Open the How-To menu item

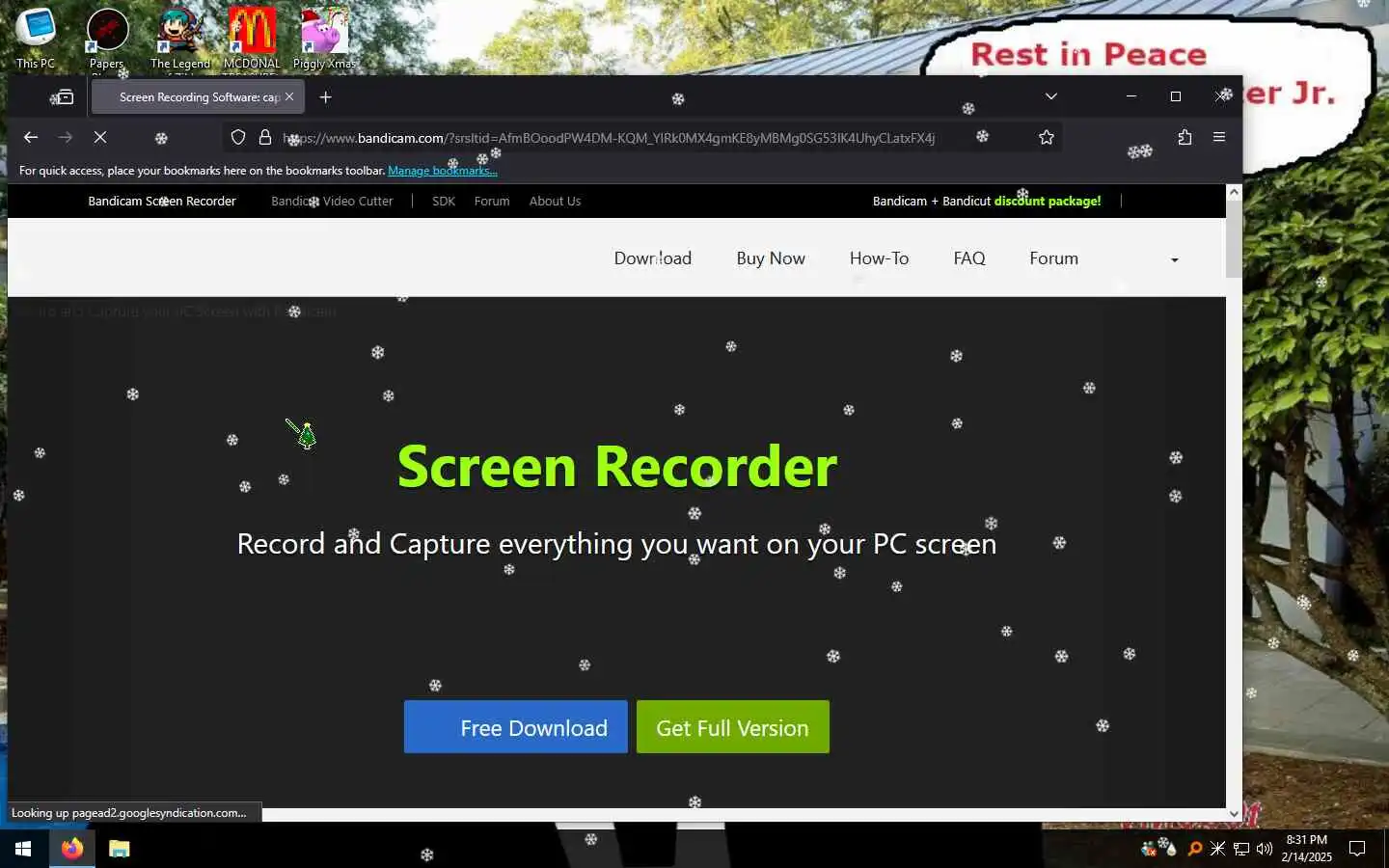879,258
